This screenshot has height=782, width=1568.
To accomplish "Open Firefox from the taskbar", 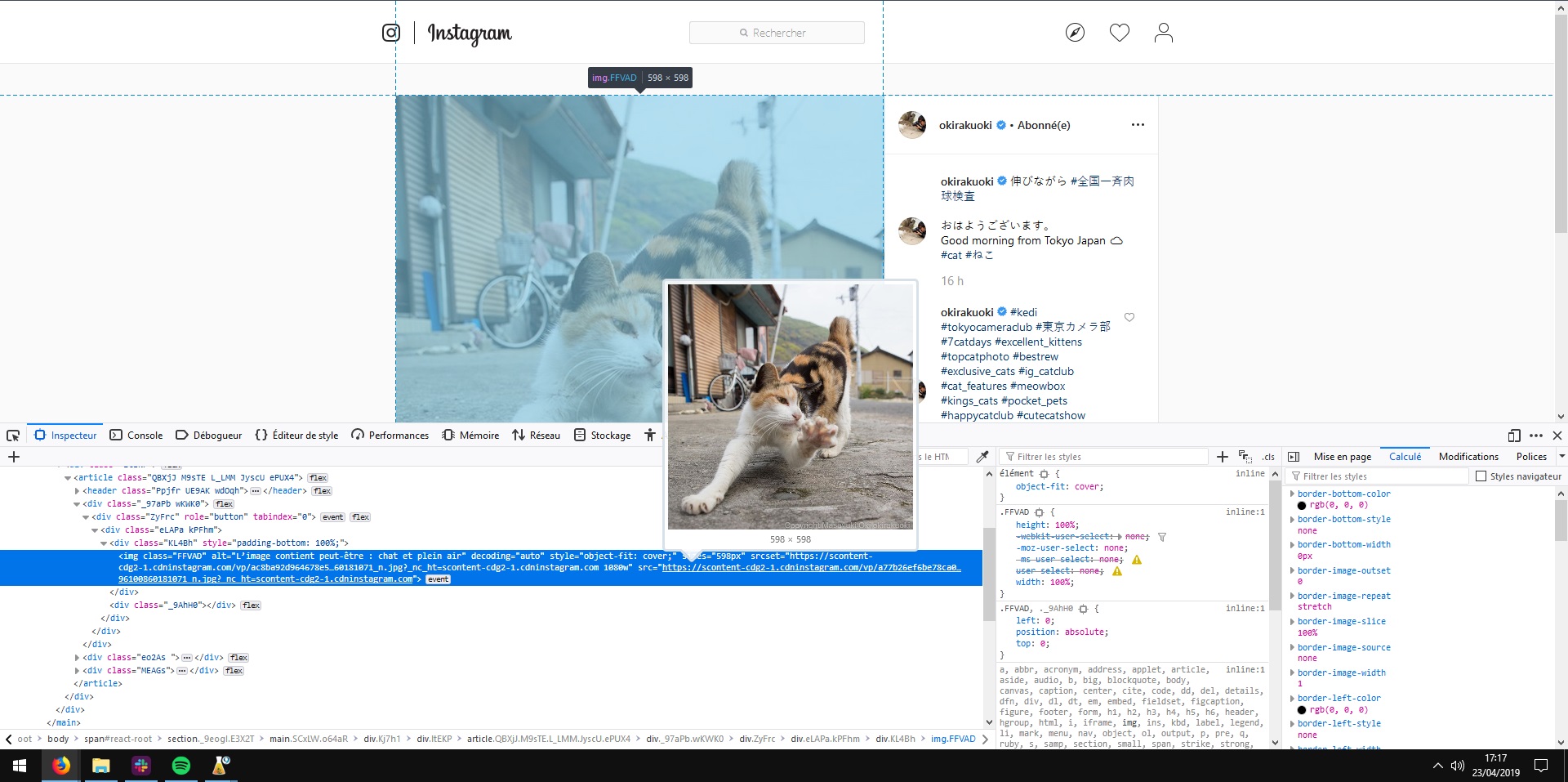I will (60, 766).
